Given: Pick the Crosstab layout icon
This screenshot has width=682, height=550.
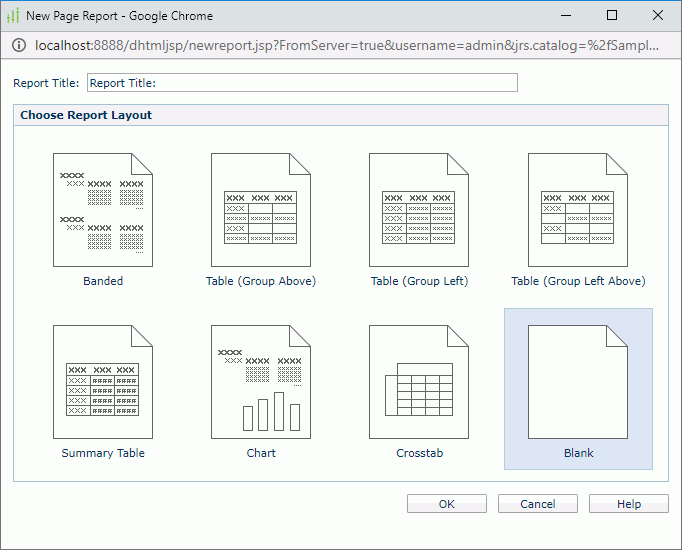Looking at the screenshot, I should coord(419,382).
